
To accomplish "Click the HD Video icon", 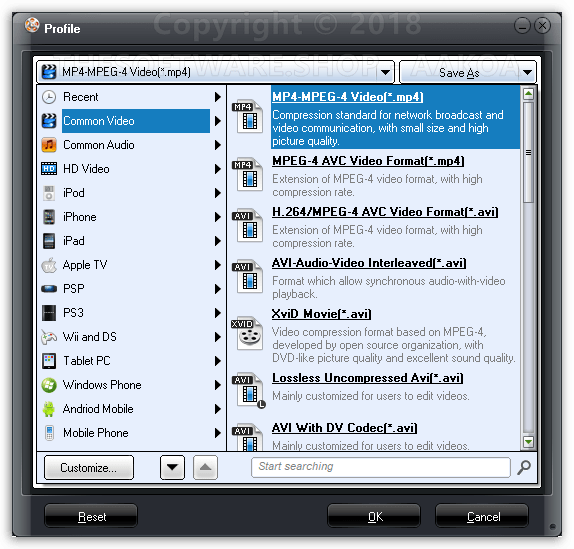I will click(49, 169).
